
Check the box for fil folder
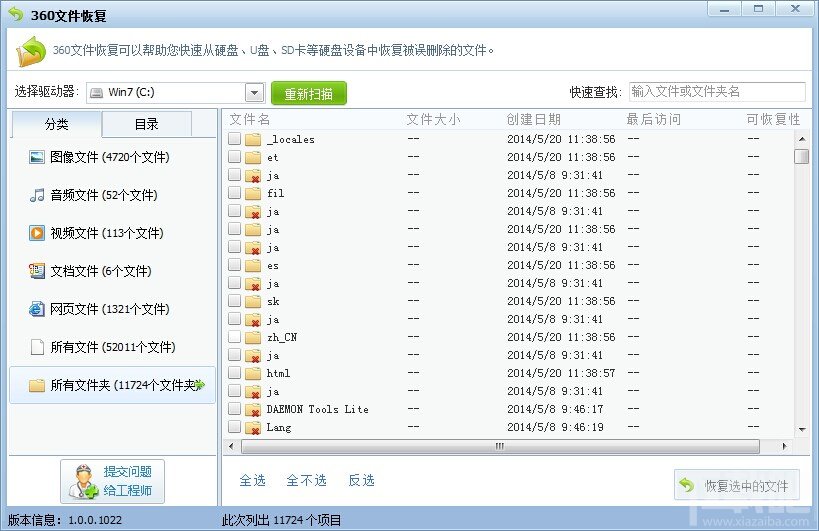tap(235, 193)
